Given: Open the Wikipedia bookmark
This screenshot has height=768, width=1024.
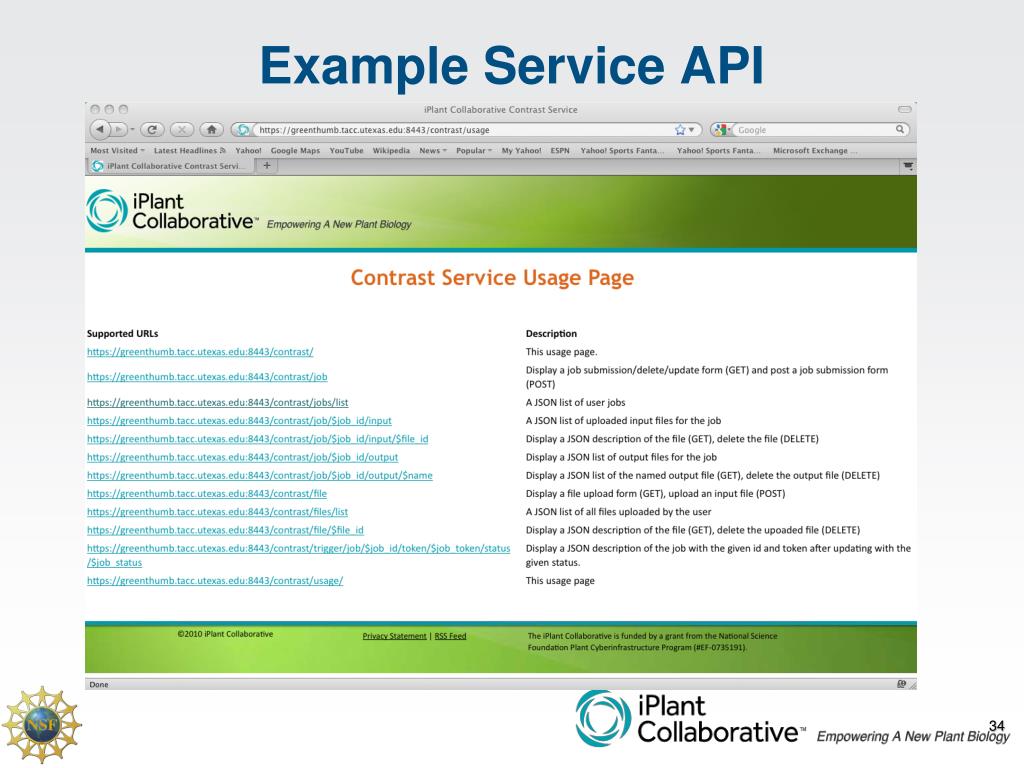Looking at the screenshot, I should (391, 150).
